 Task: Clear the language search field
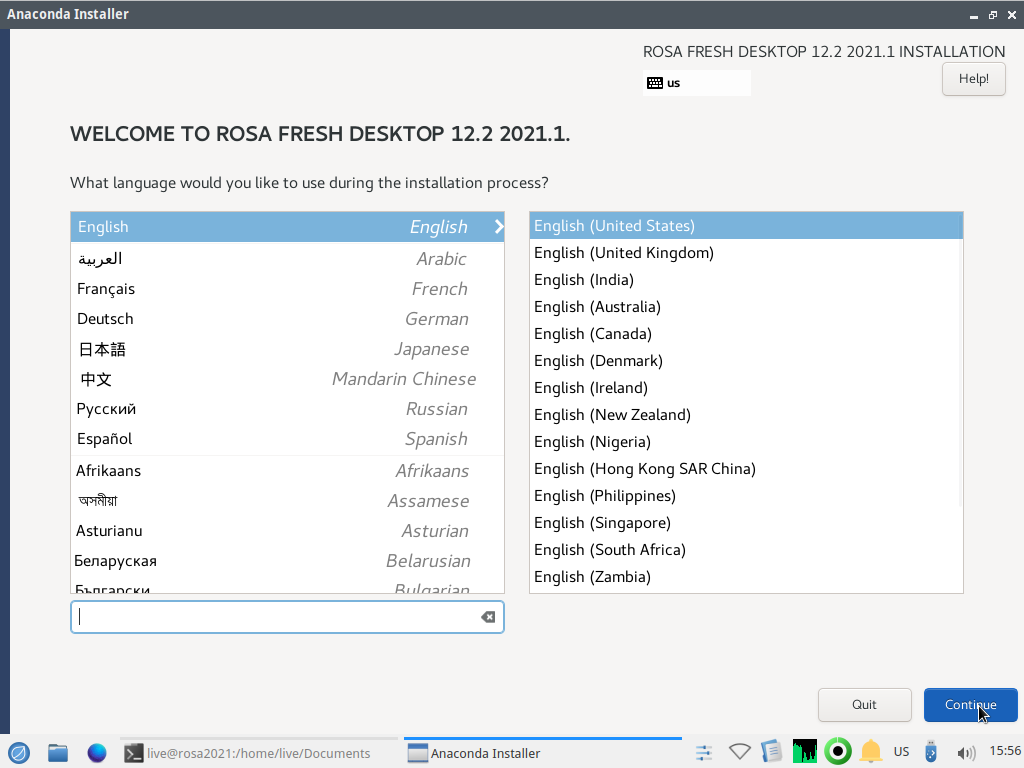(488, 617)
